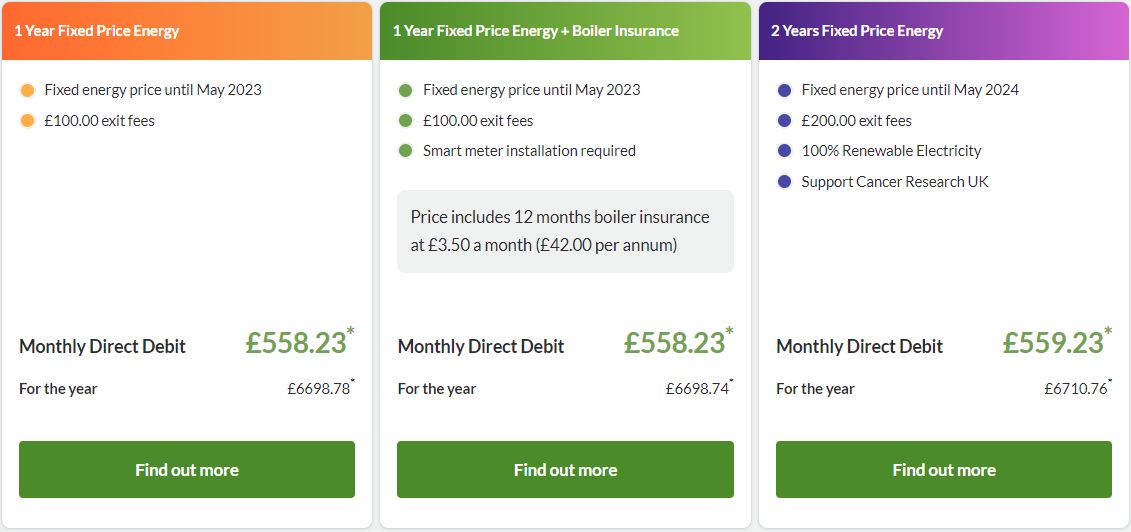Click the purple bullet beside '£200.00 exit fees'
Screen dimensions: 1131x532
(785, 121)
